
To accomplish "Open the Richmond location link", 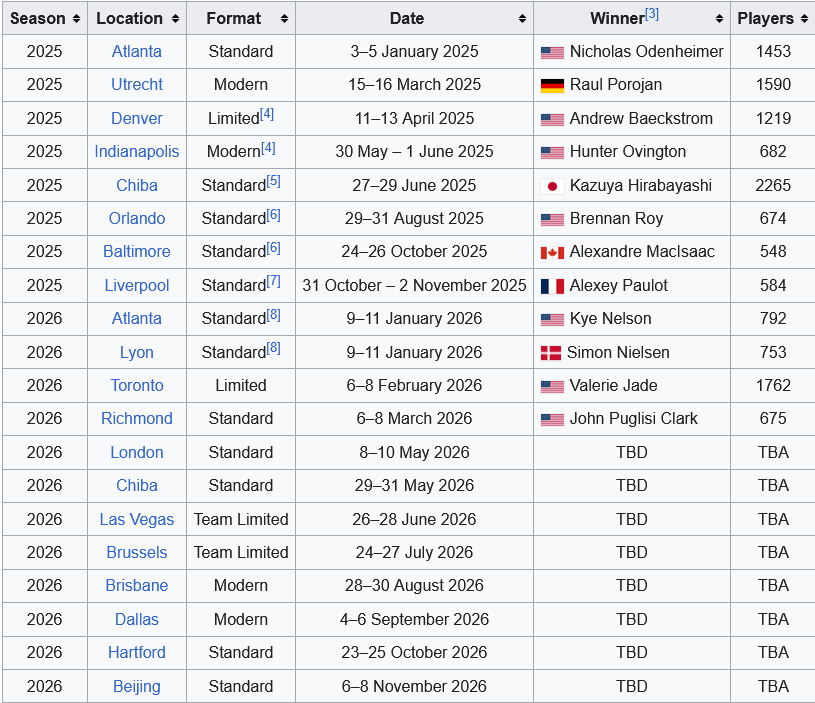I will (x=137, y=418).
